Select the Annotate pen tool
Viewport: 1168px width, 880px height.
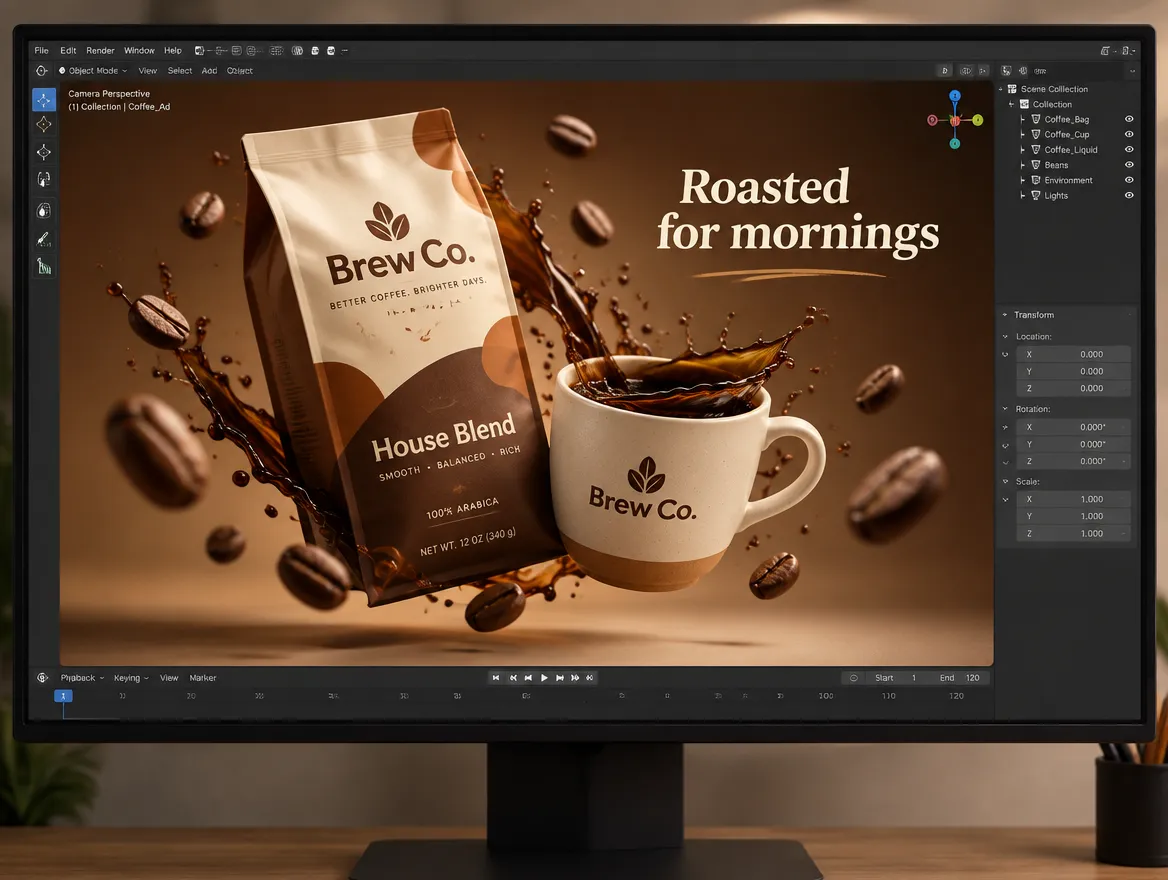point(43,239)
